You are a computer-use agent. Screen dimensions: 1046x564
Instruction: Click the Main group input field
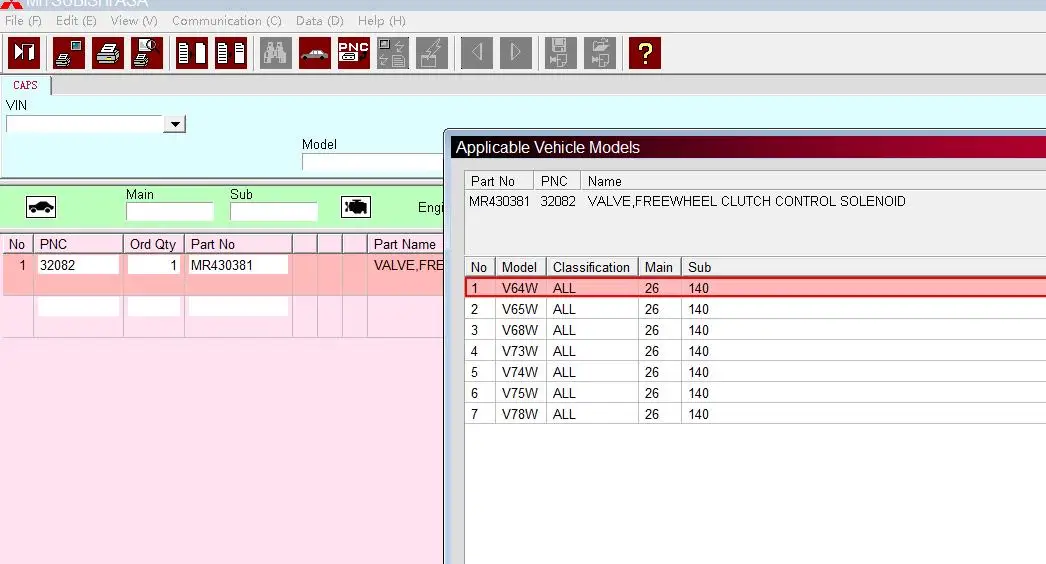pos(169,212)
